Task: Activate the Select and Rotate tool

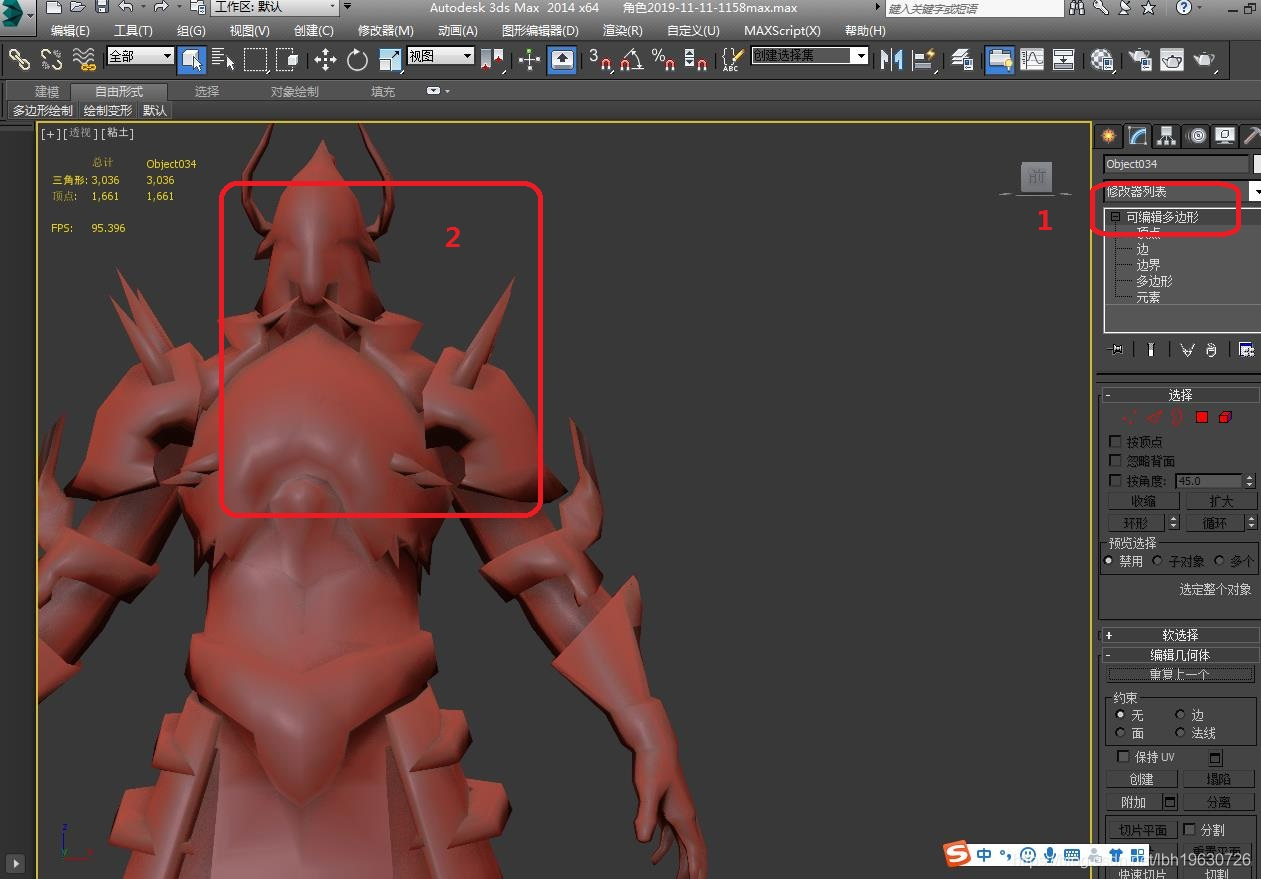Action: 357,60
